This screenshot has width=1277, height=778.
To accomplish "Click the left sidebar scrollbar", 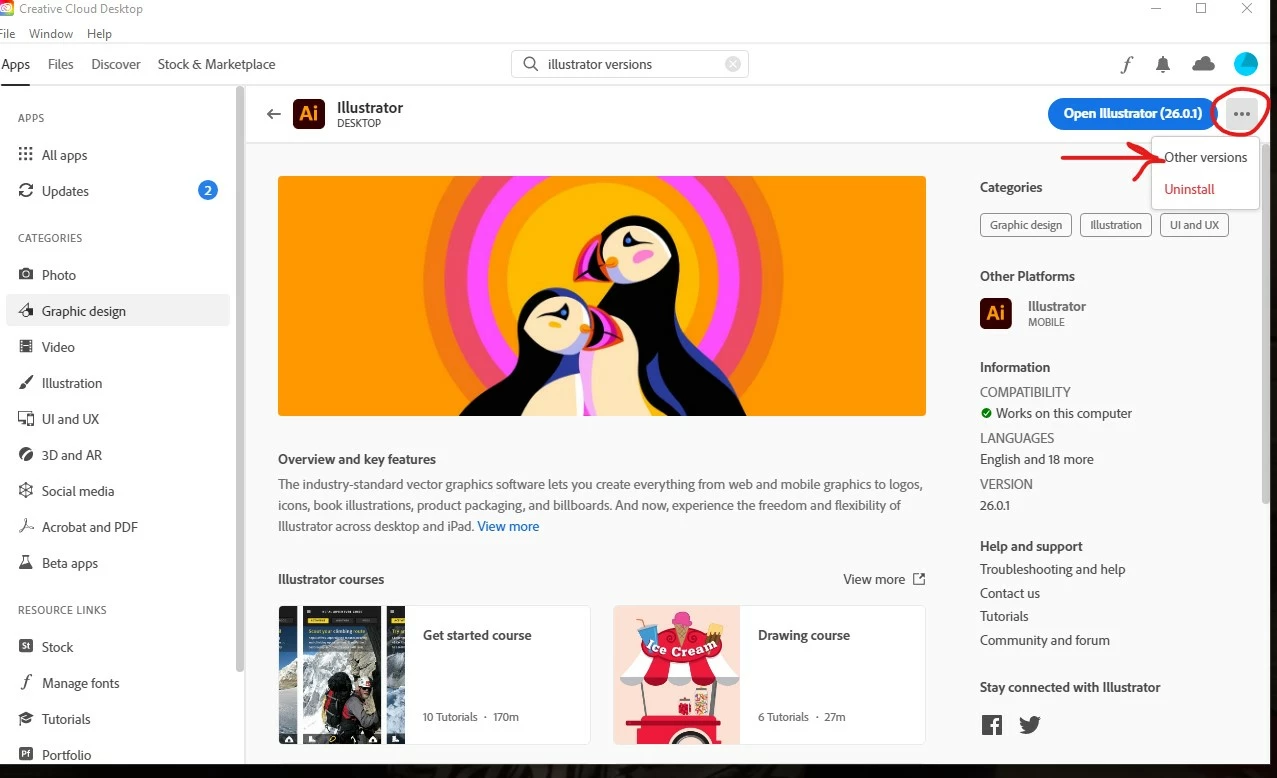I will (240, 380).
